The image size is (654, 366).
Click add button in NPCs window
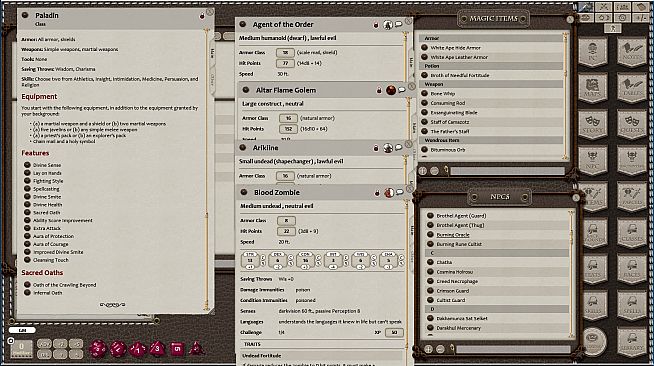428,349
